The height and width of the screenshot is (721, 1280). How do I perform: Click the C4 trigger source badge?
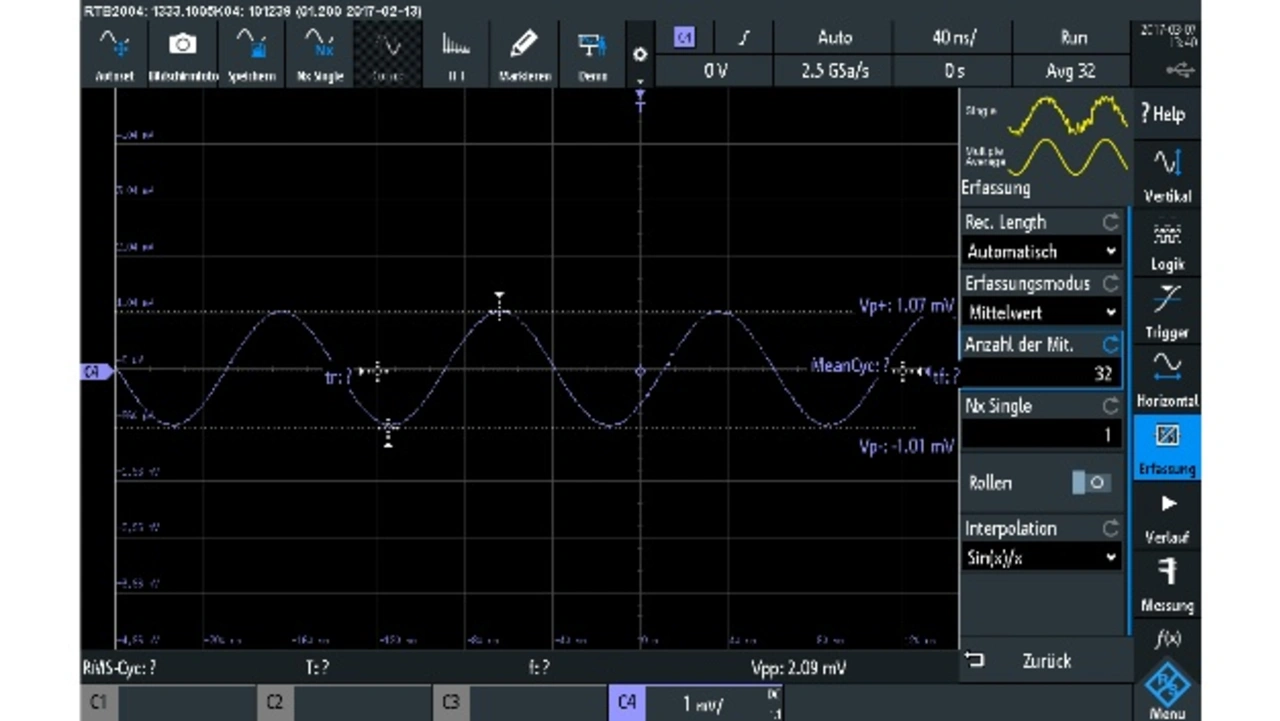coord(685,37)
